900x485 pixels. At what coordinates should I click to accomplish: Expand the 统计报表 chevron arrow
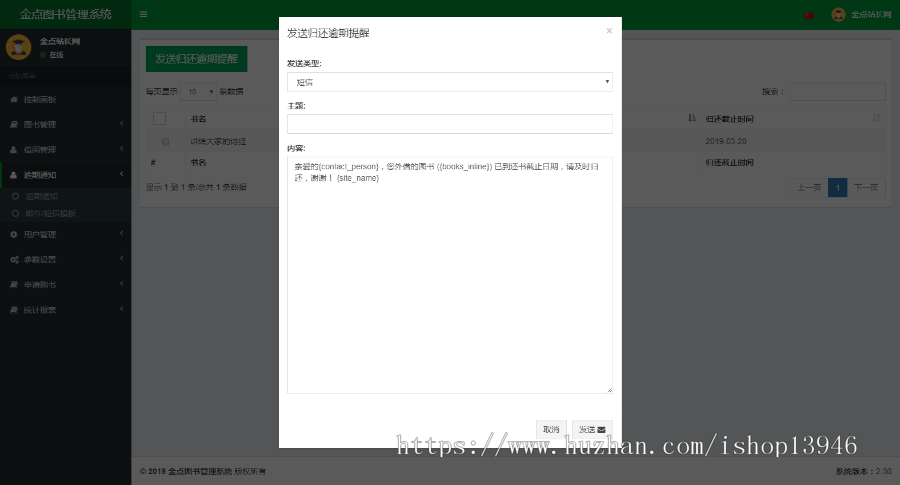[121, 309]
